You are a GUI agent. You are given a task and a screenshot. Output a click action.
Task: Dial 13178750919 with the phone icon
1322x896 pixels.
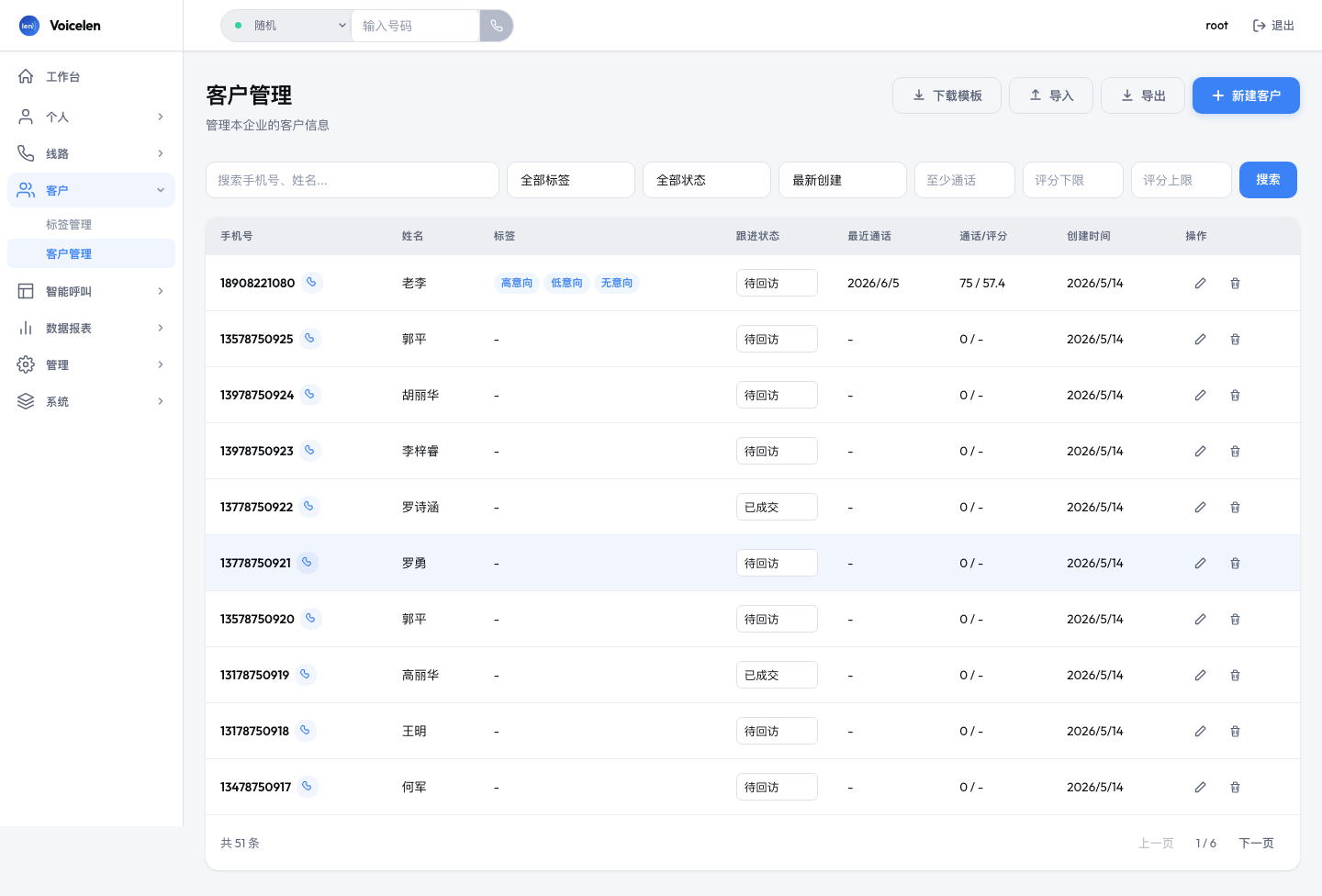pos(306,675)
